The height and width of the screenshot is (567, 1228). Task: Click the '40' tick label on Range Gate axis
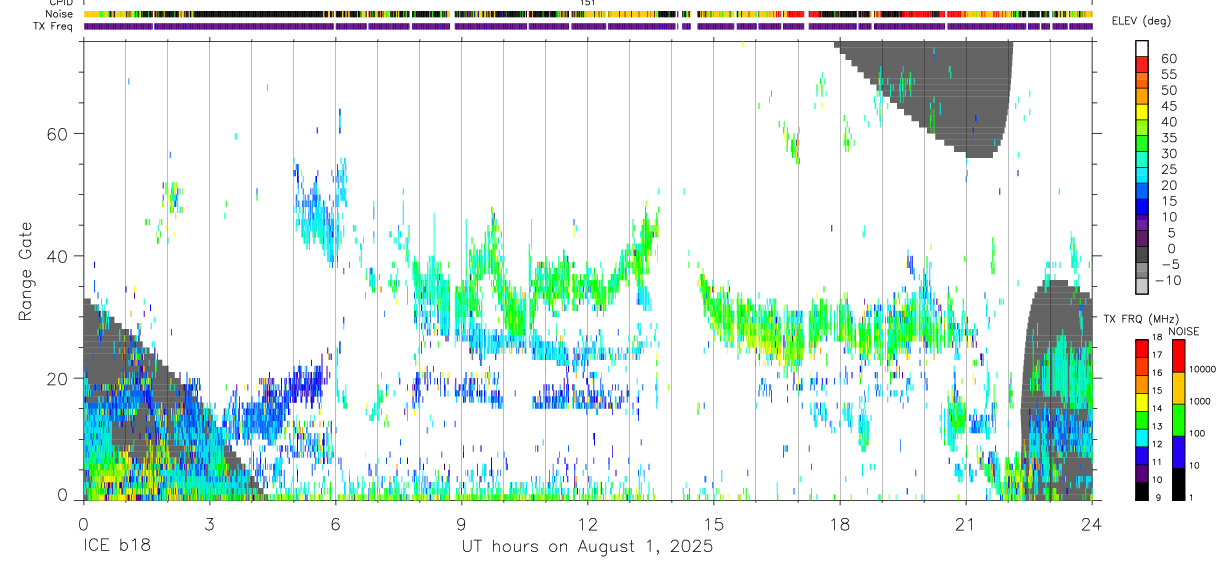tap(59, 256)
